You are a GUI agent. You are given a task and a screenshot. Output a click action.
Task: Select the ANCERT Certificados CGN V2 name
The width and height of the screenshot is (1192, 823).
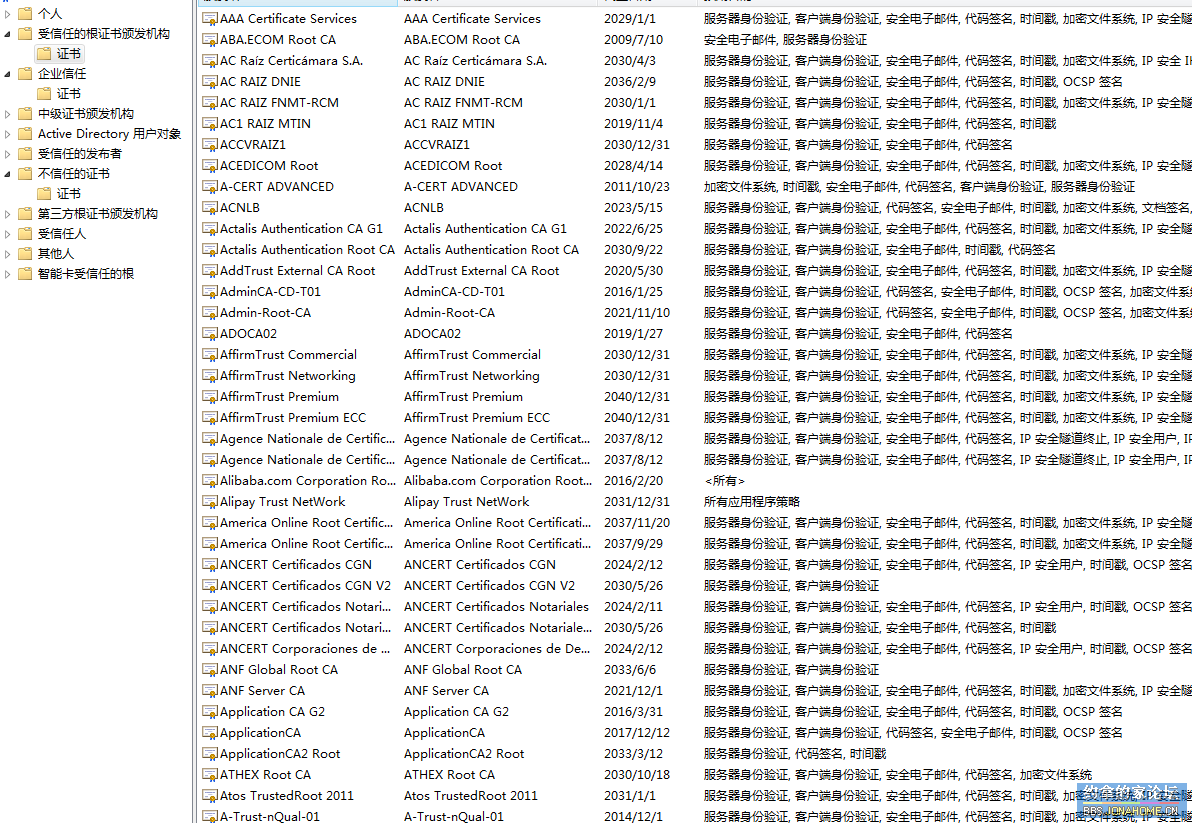(305, 586)
